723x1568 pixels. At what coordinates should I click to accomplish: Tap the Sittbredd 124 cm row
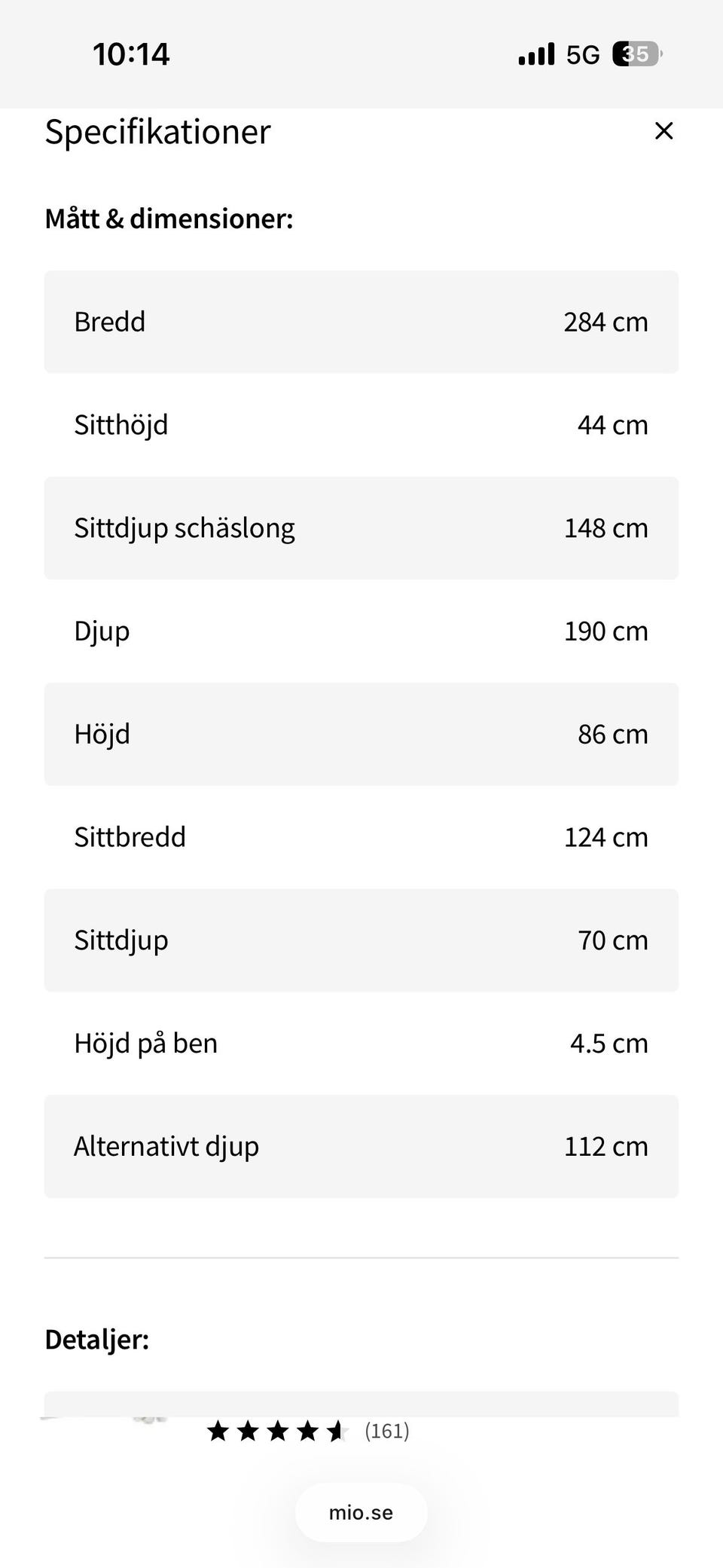(361, 837)
